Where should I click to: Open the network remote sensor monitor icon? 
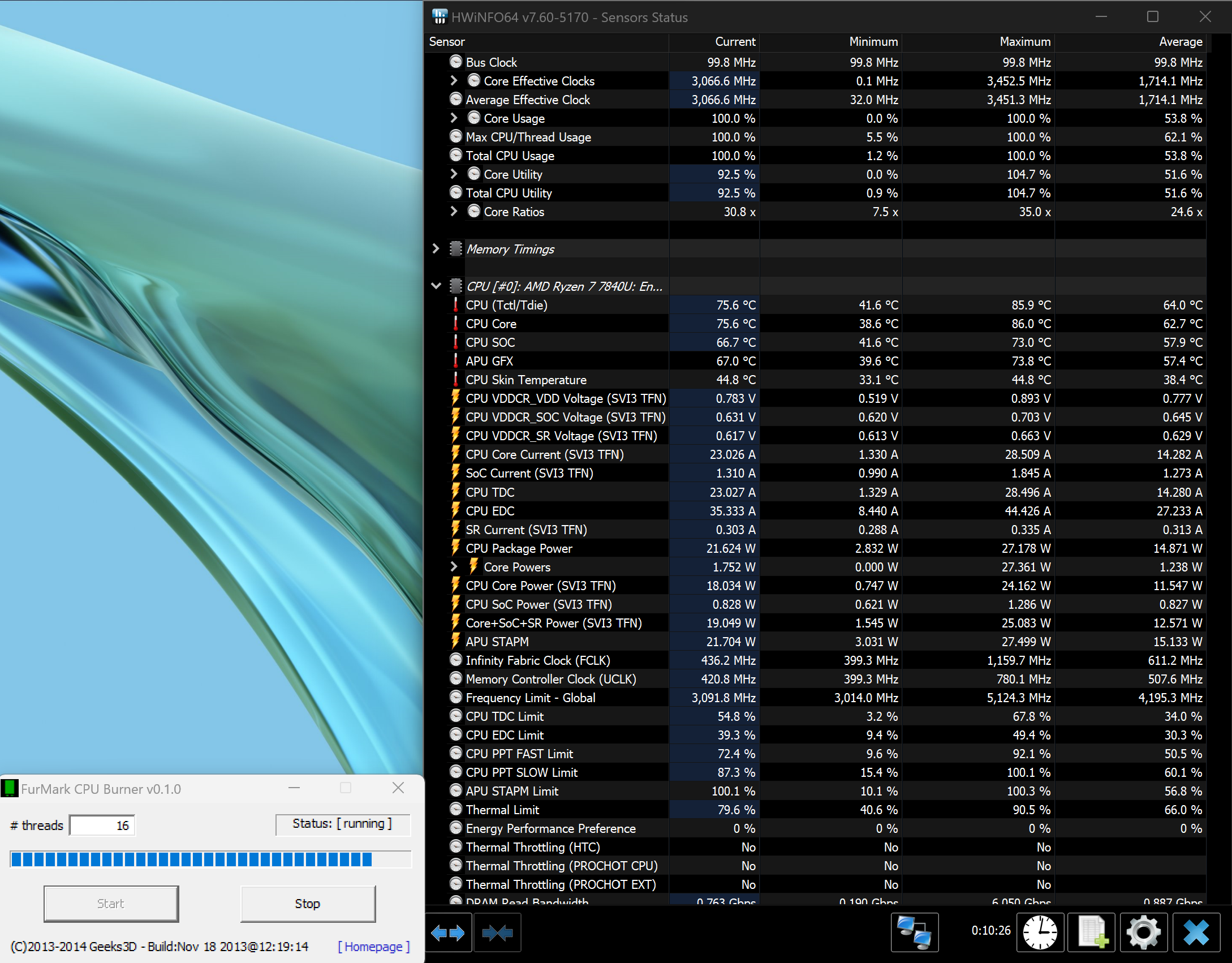[x=915, y=932]
